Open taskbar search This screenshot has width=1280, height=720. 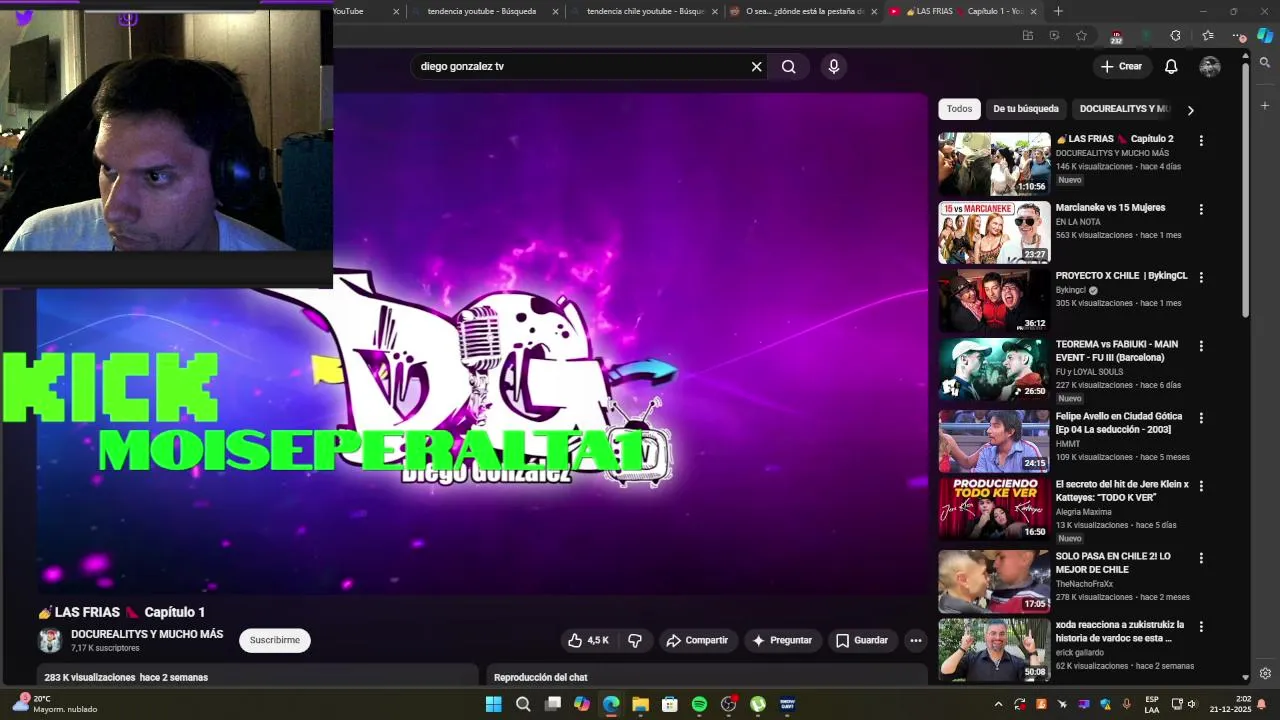coord(523,704)
